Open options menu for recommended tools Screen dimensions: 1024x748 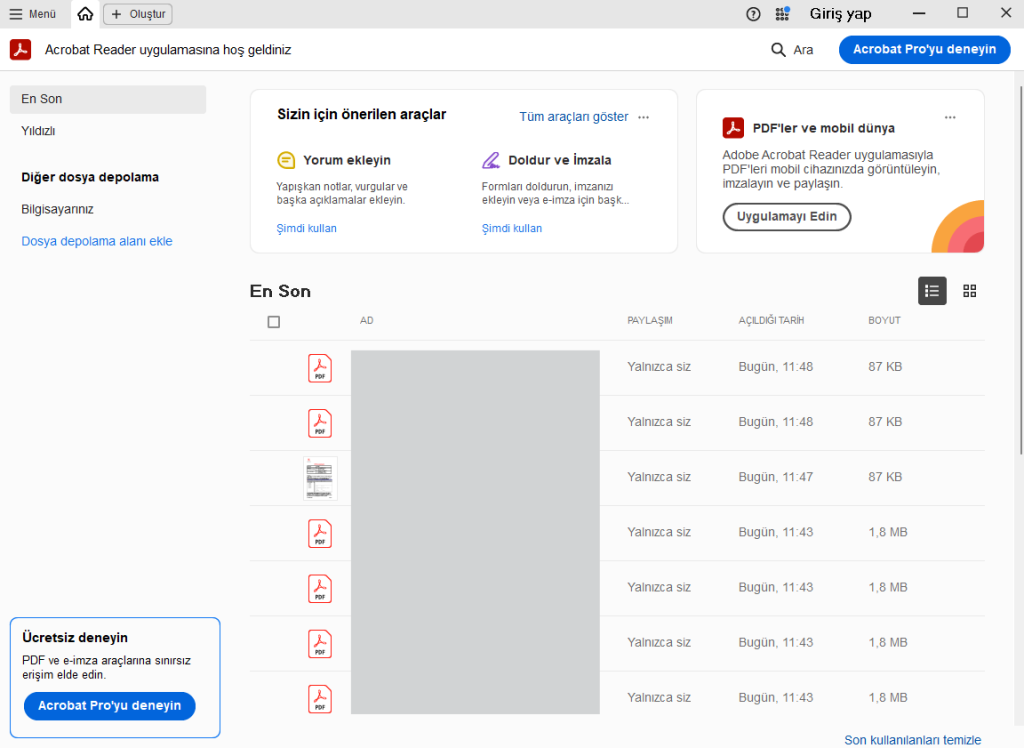click(644, 117)
